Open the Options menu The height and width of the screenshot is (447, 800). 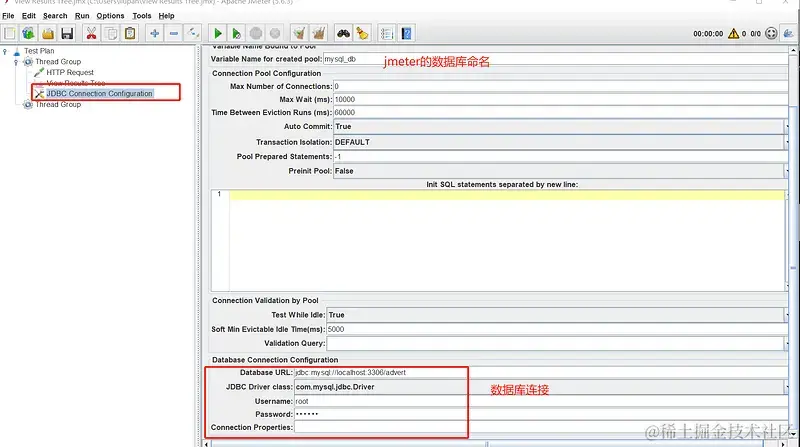[x=110, y=16]
